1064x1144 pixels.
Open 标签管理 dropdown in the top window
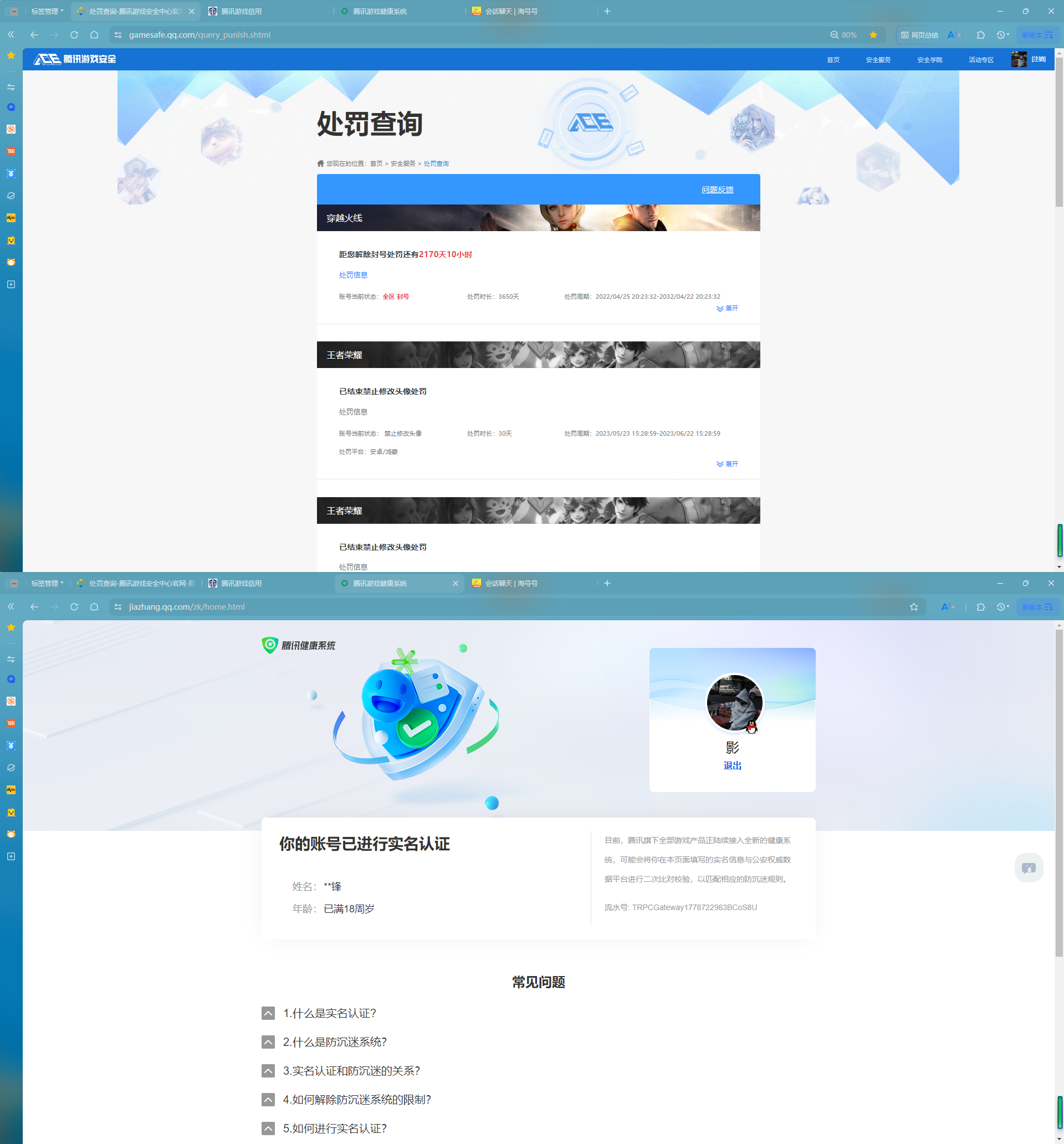point(47,11)
